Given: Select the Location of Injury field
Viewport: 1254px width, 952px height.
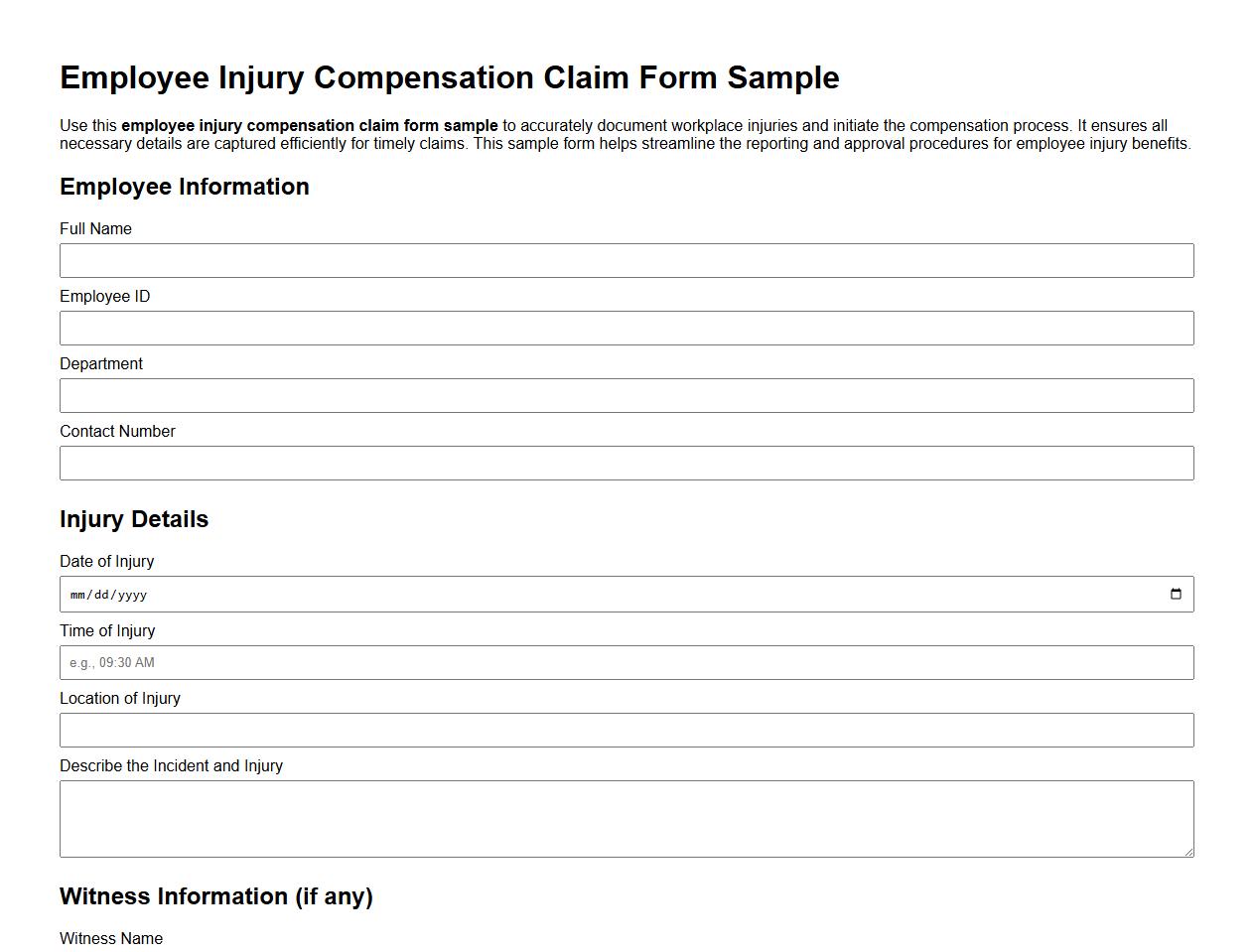Looking at the screenshot, I should tap(627, 730).
